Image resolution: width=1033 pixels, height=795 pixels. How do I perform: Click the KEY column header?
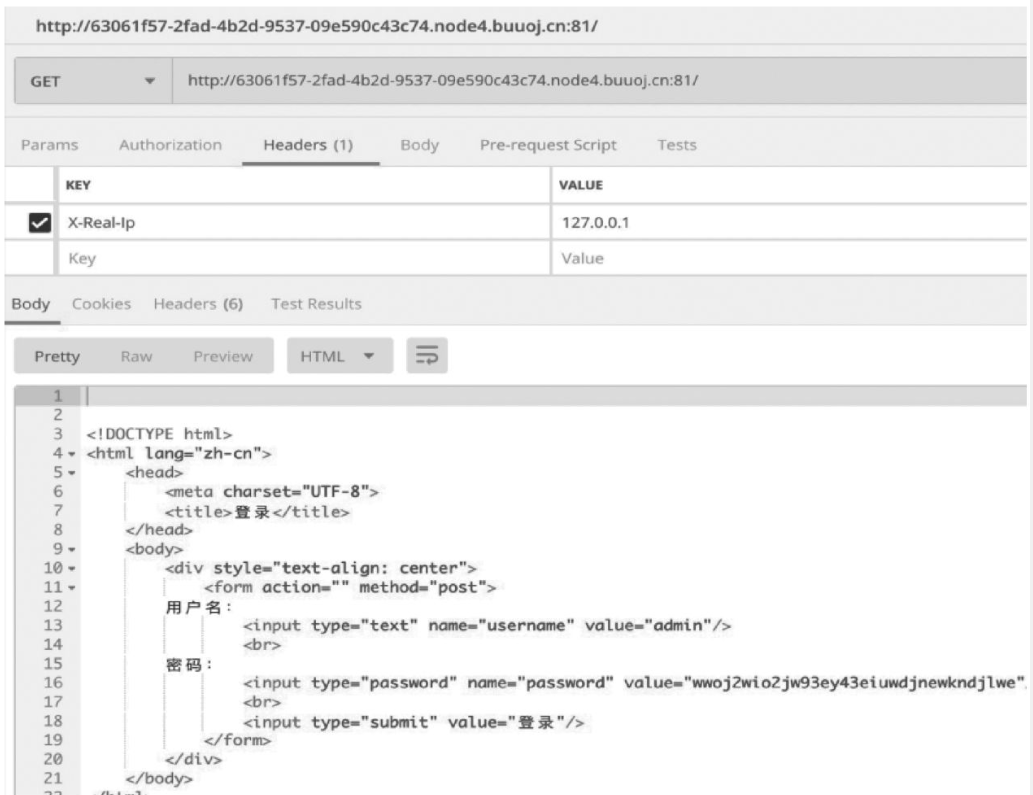tap(78, 185)
